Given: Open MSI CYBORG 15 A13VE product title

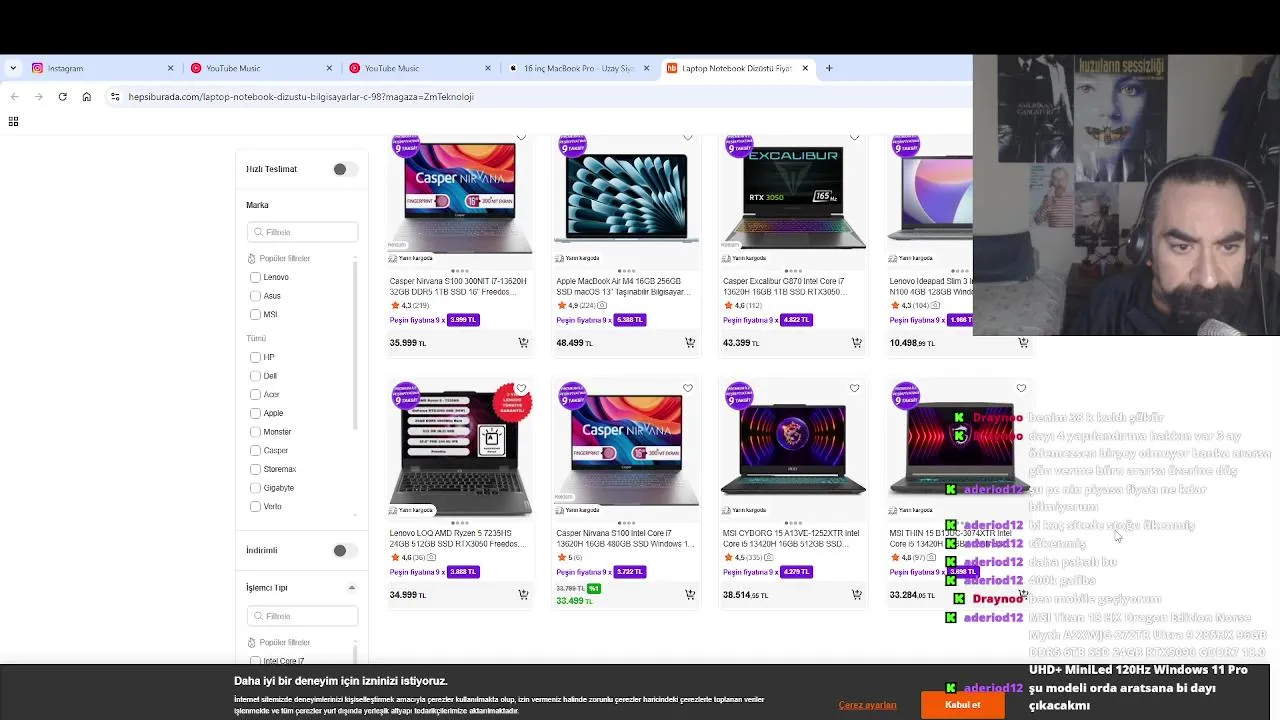Looking at the screenshot, I should 790,539.
